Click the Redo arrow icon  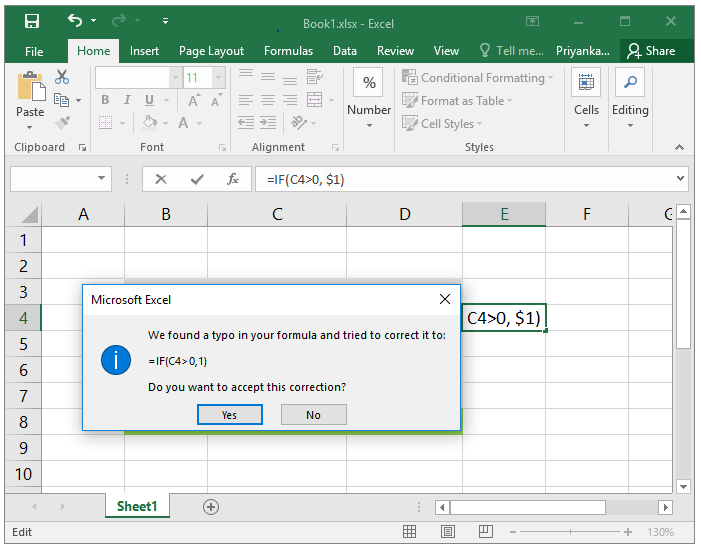pos(119,20)
